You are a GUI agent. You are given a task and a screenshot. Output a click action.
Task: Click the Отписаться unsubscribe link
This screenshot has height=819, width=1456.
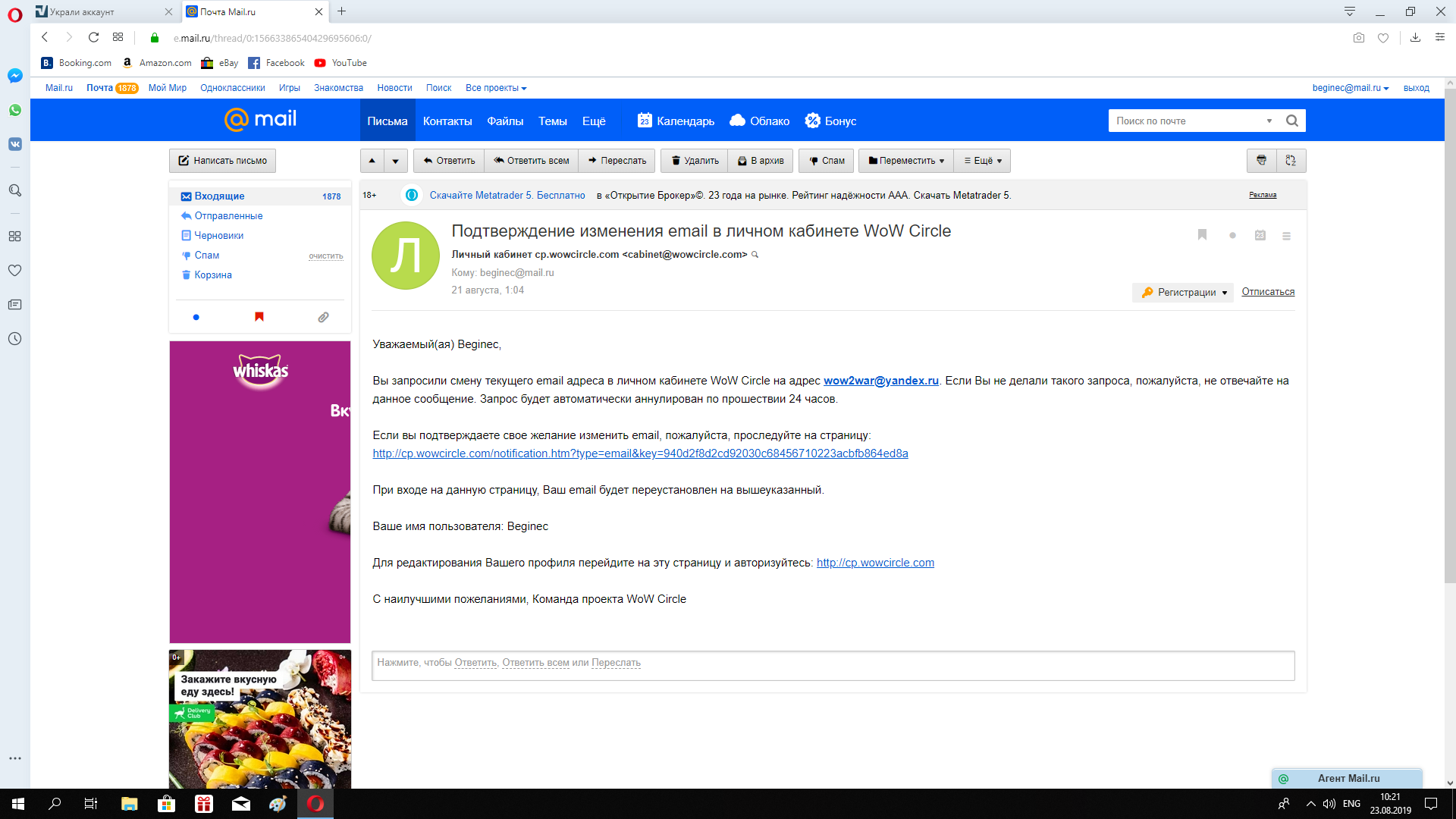(1268, 292)
